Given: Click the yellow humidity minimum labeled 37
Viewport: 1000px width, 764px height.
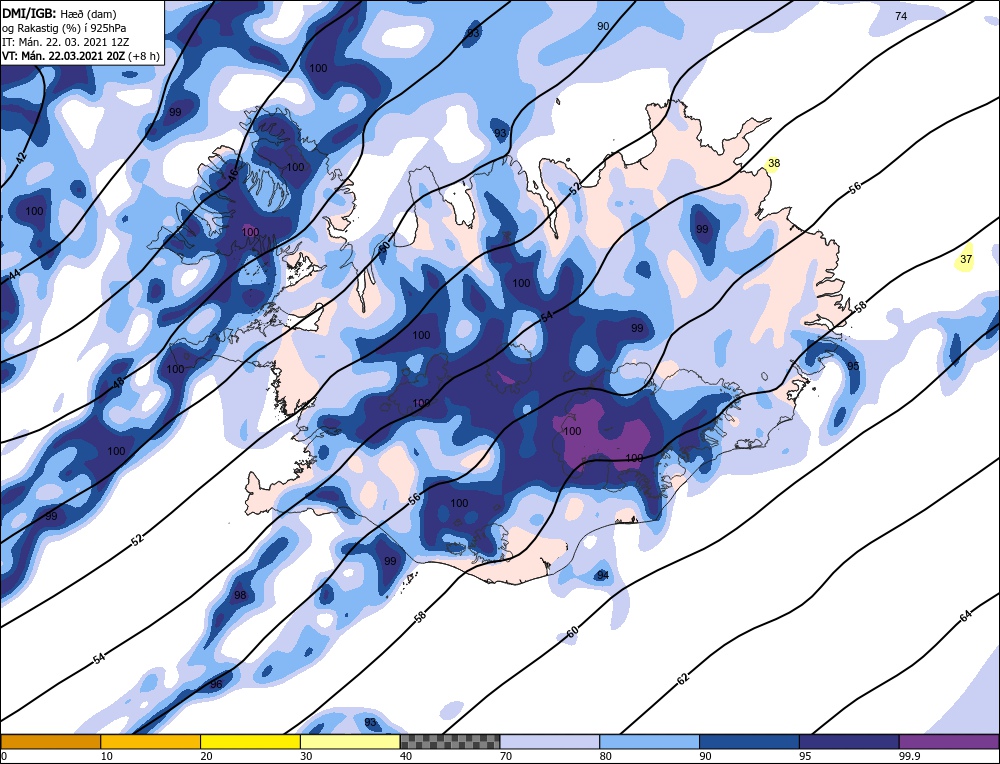Looking at the screenshot, I should (966, 259).
